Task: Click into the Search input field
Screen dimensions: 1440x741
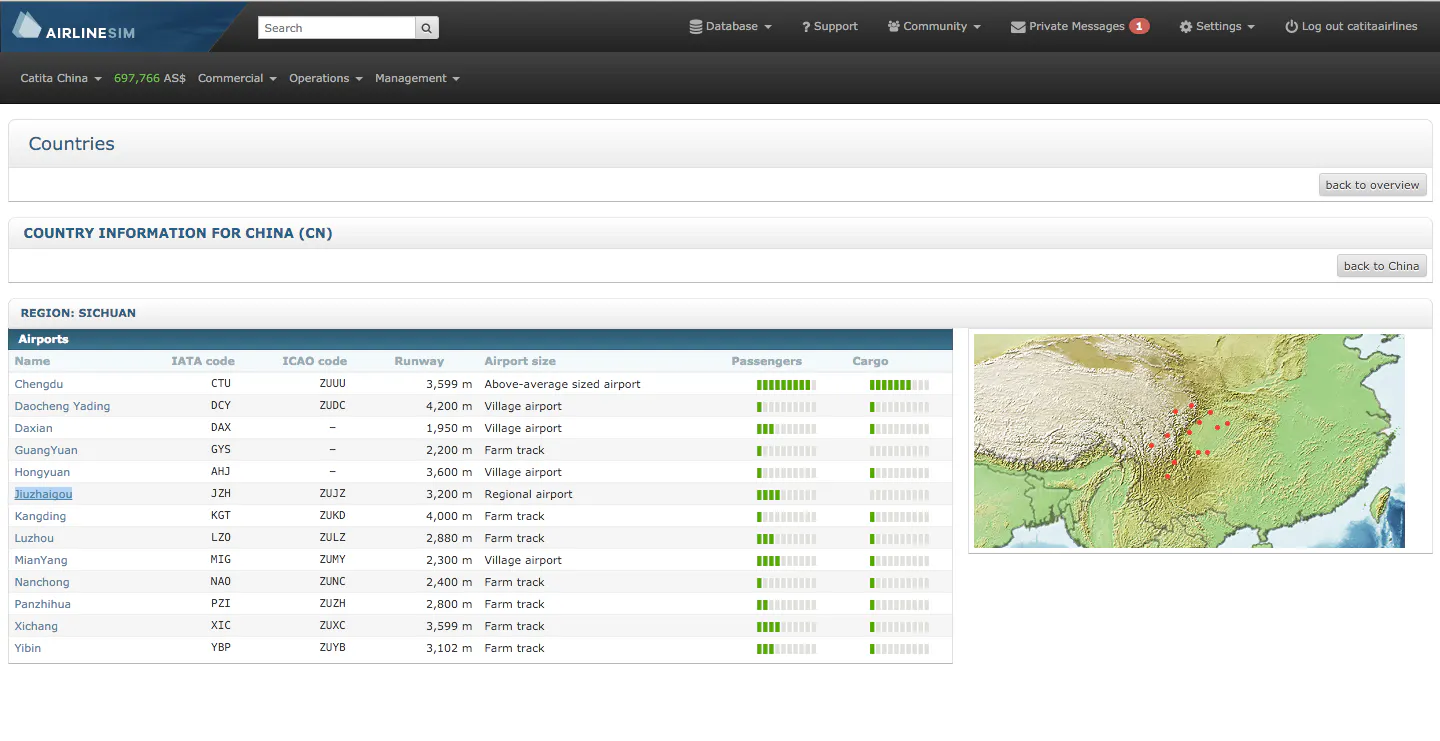Action: click(337, 28)
